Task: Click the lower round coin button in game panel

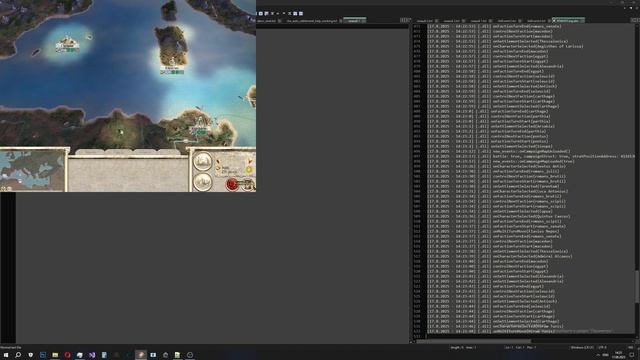Action: [x=202, y=182]
